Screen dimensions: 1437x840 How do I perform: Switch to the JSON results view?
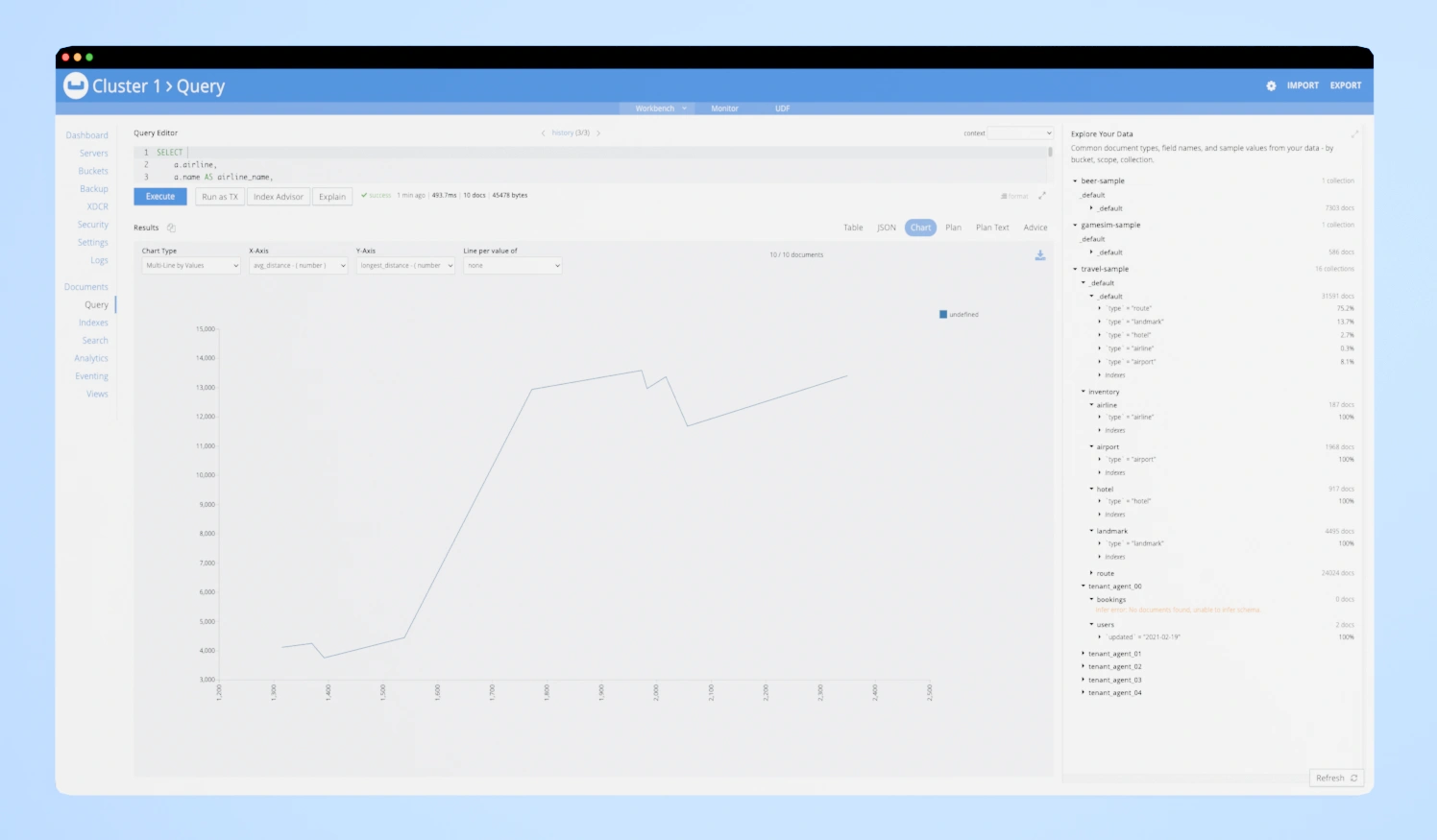click(x=886, y=228)
